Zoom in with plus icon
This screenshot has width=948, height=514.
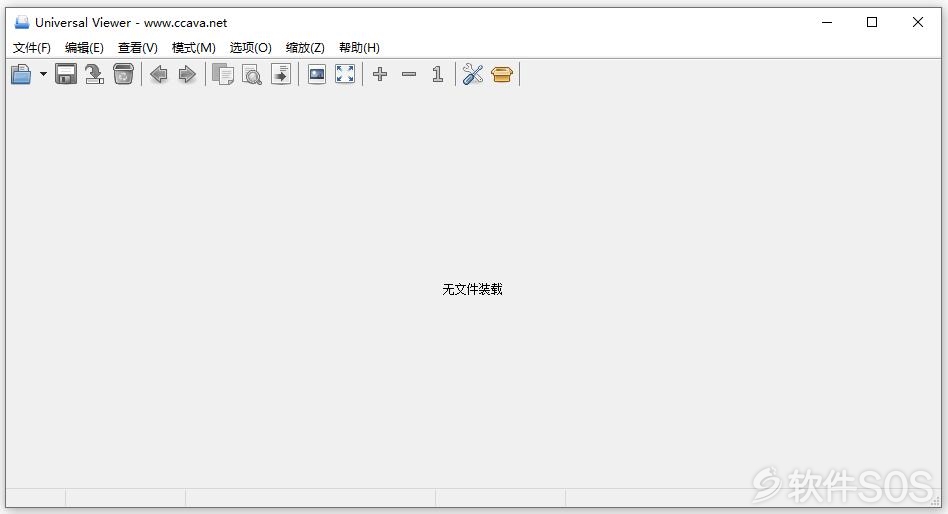(380, 74)
